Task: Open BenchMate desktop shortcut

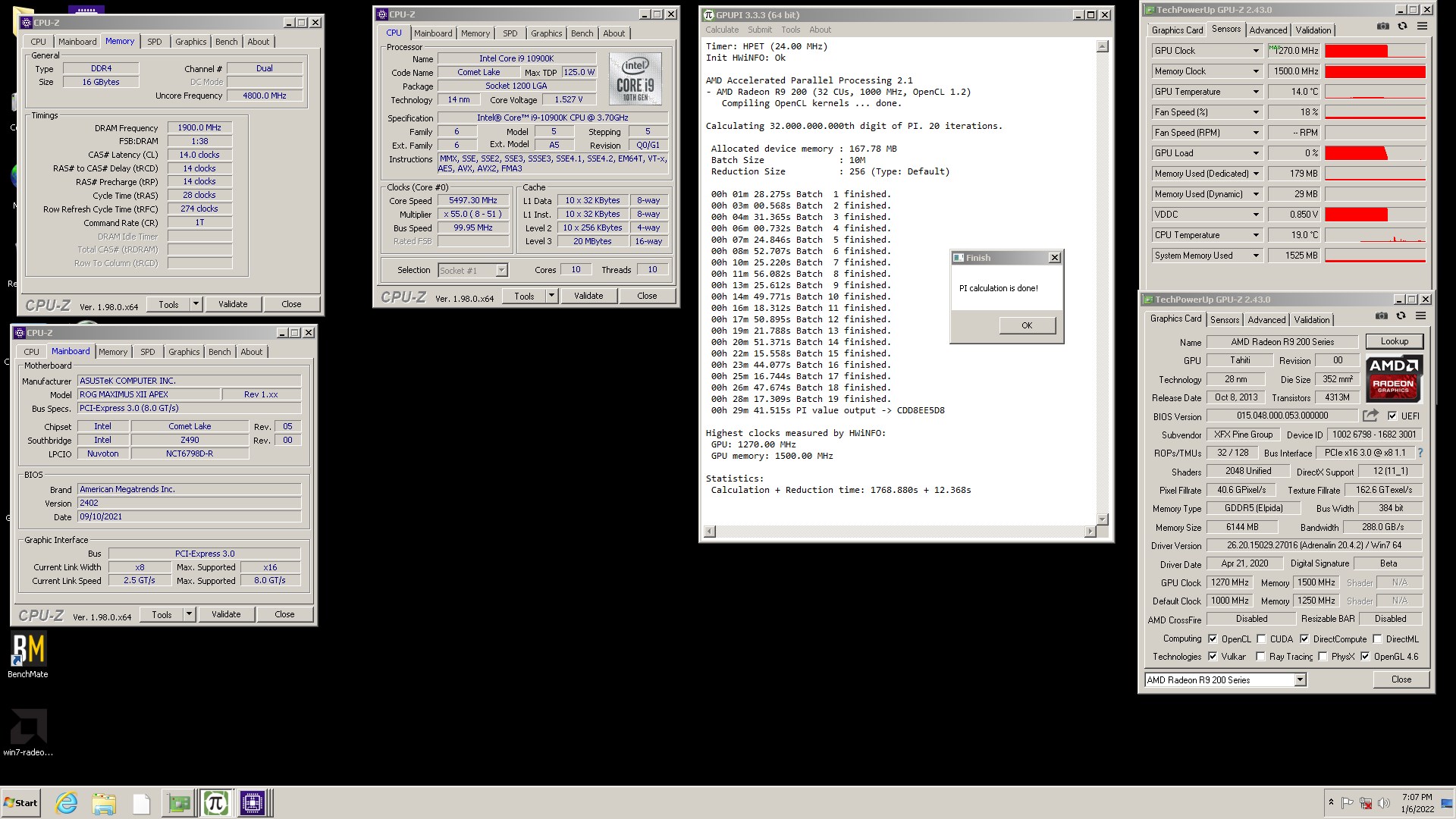Action: [28, 655]
